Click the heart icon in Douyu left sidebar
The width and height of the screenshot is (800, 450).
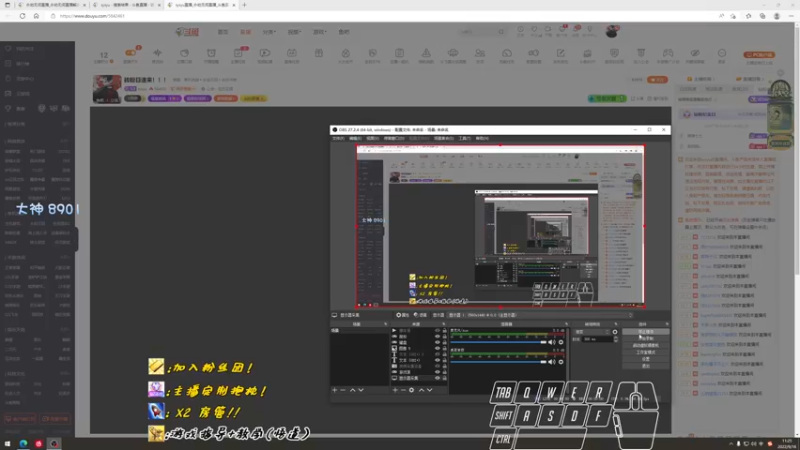pos(8,48)
